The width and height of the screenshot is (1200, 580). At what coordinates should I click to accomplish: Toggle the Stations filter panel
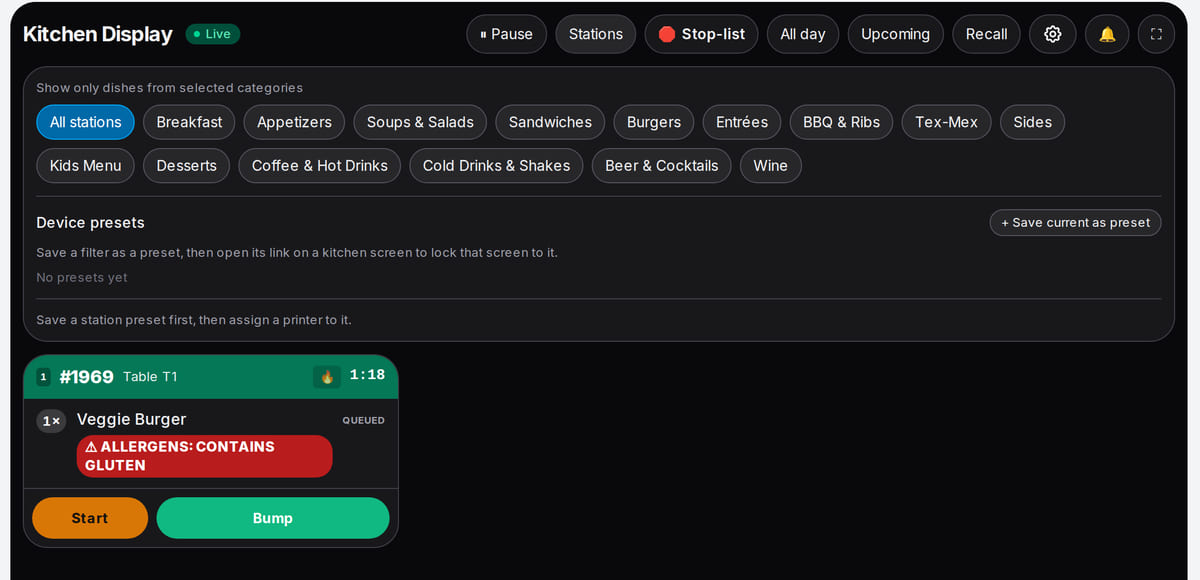596,34
